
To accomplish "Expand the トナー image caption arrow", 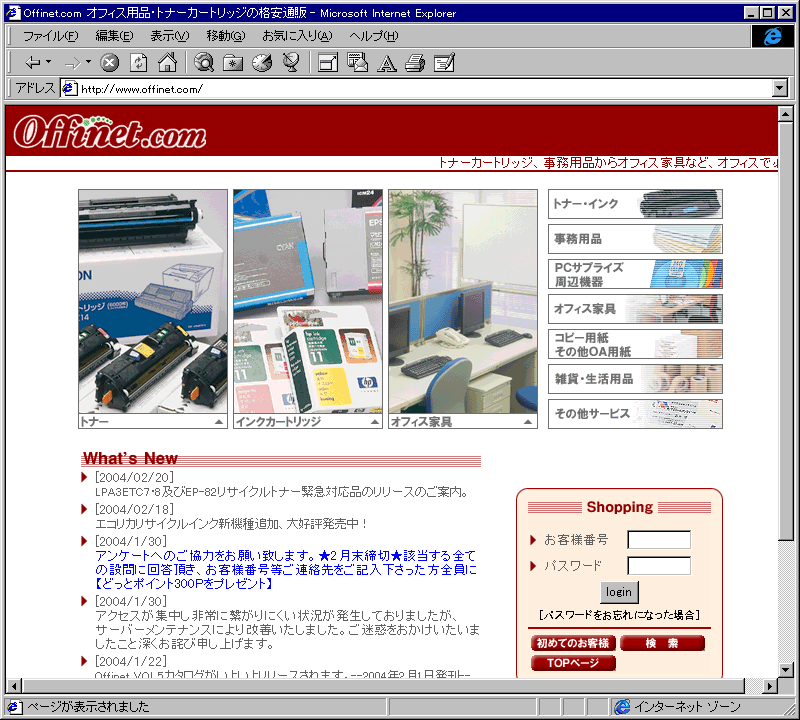I will tap(218, 421).
